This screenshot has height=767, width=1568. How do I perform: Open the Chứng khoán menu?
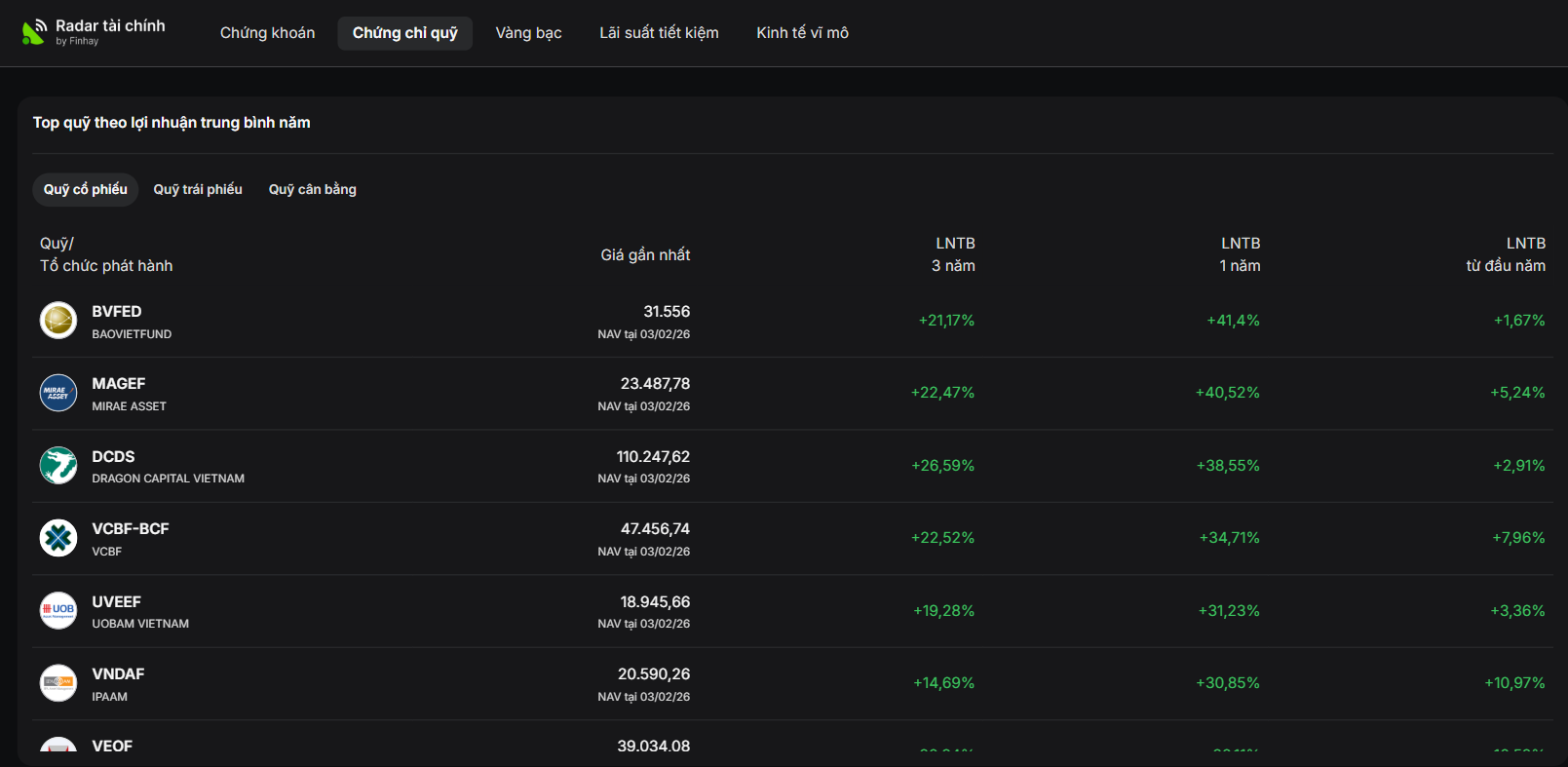[x=267, y=33]
